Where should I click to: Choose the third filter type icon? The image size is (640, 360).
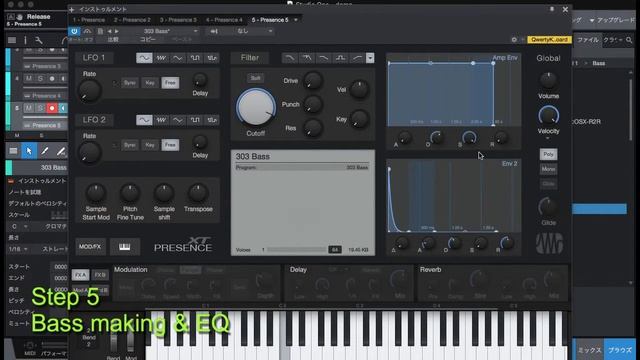click(323, 58)
